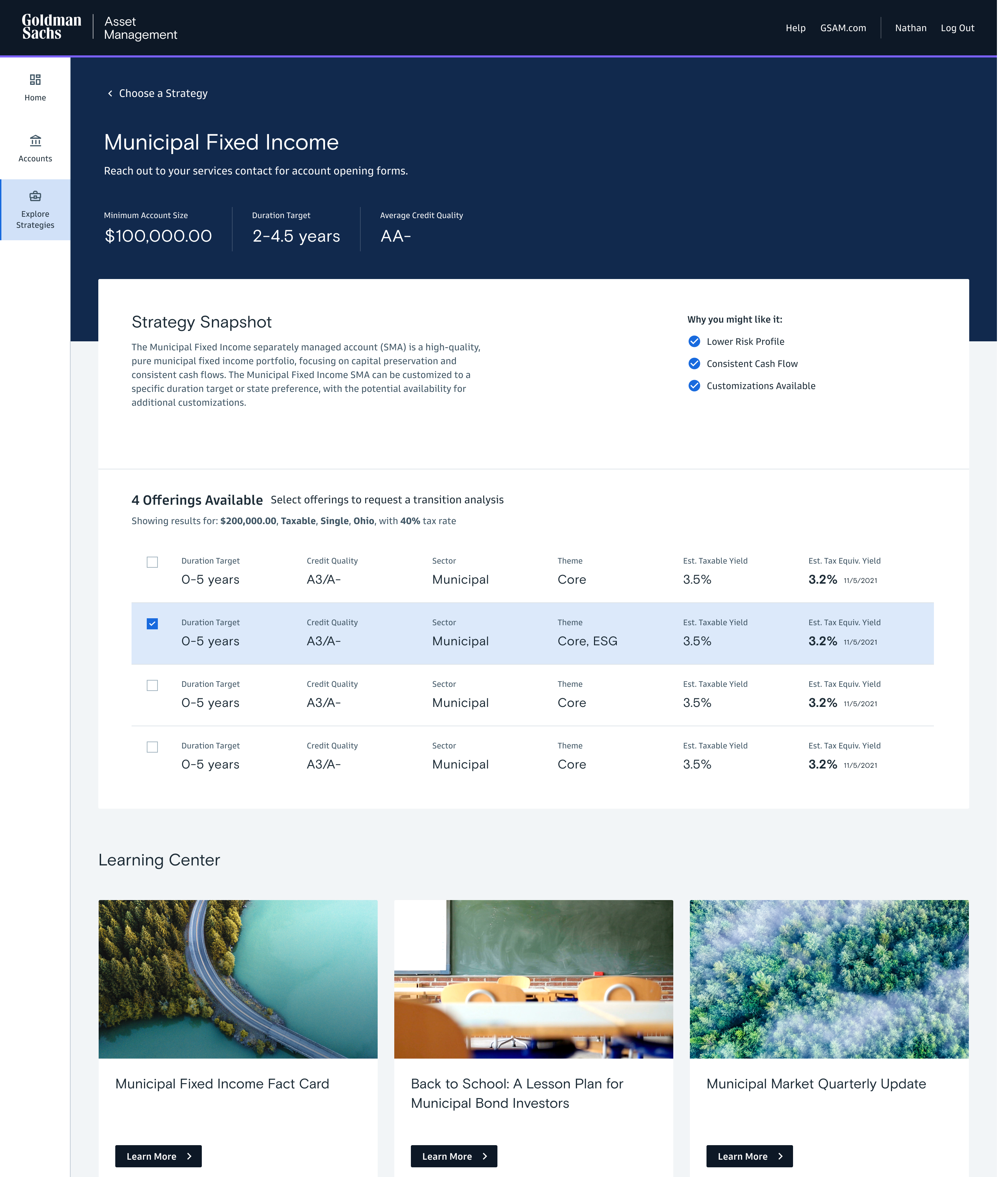Select the last offering row checkbox
This screenshot has height=1177, width=1008.
152,747
